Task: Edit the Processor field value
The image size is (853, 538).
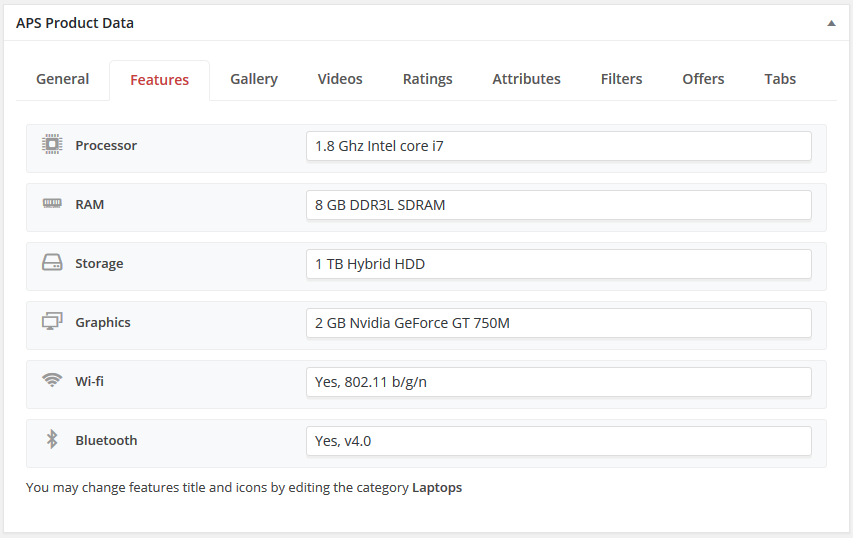Action: 559,146
